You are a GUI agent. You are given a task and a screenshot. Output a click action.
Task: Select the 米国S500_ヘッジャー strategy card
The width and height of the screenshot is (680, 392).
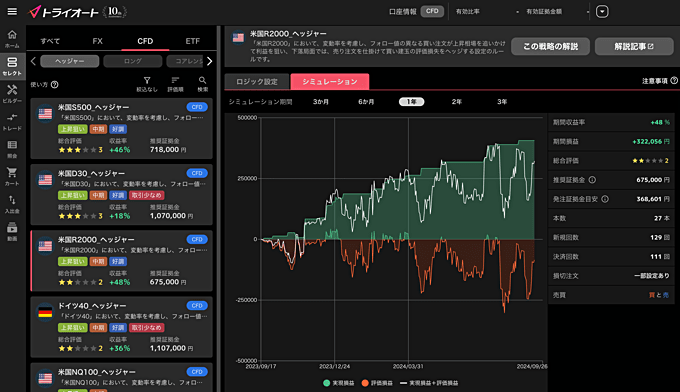(121, 128)
